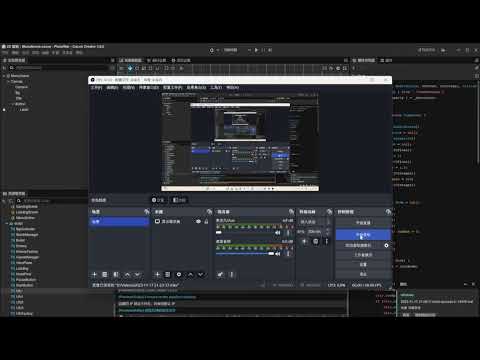480x360 pixels.
Task: Open the OBS Tools menu
Action: [216, 87]
